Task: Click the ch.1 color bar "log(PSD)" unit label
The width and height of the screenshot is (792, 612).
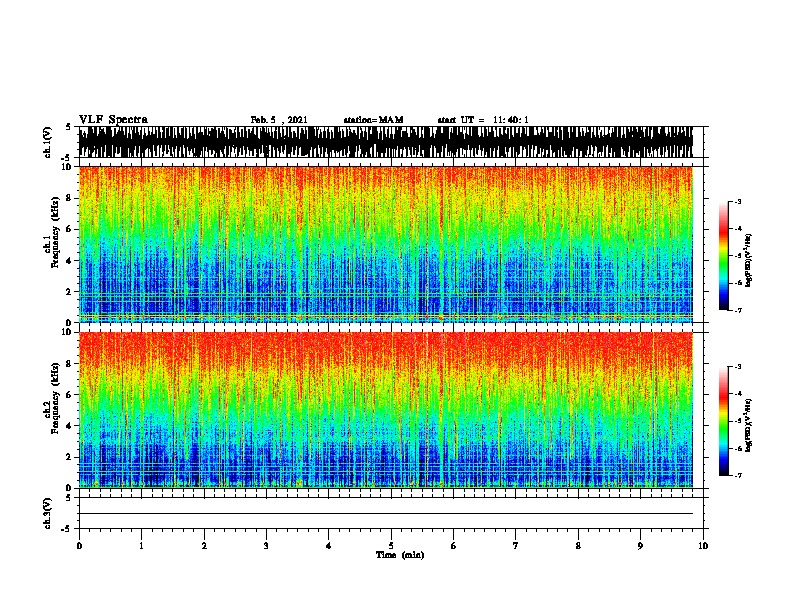Action: 748,260
